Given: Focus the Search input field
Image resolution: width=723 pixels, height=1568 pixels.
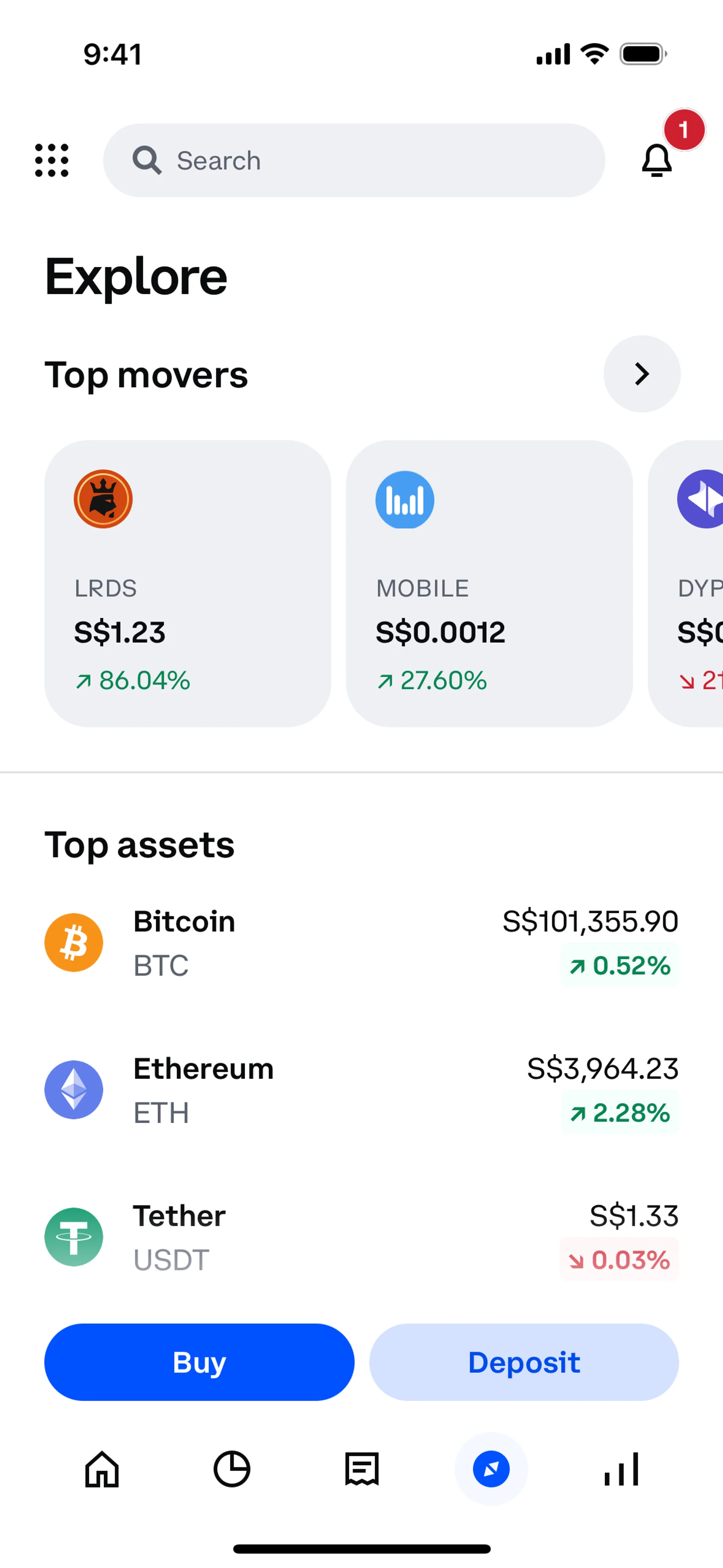Looking at the screenshot, I should coord(354,161).
